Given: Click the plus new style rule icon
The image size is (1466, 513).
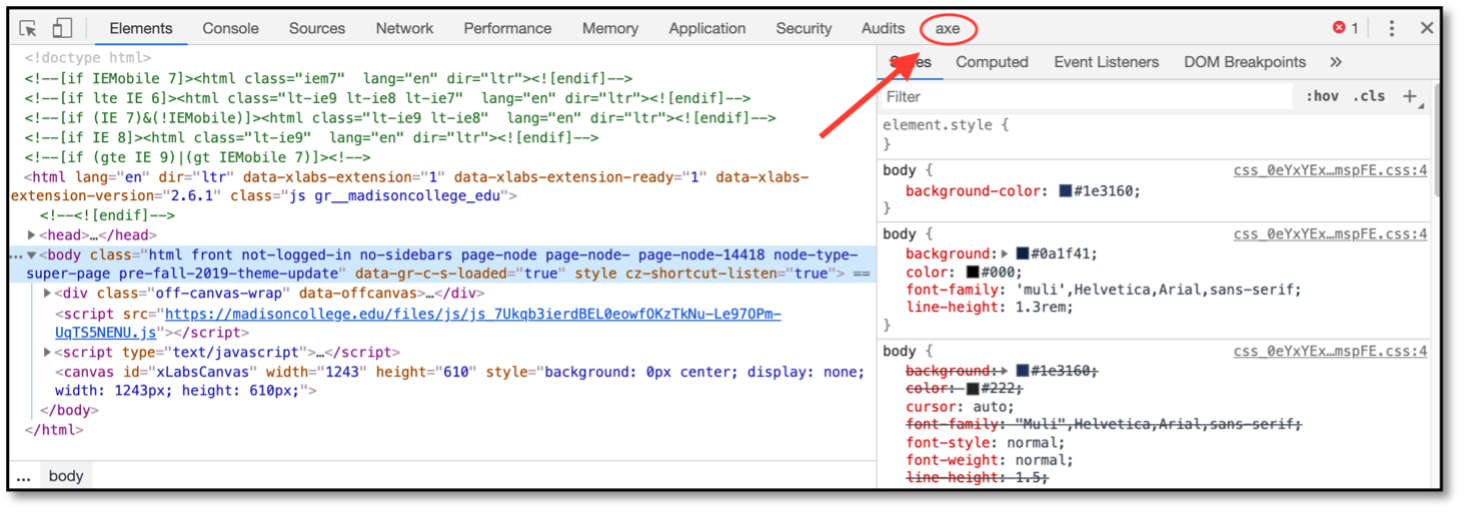Looking at the screenshot, I should [1410, 96].
